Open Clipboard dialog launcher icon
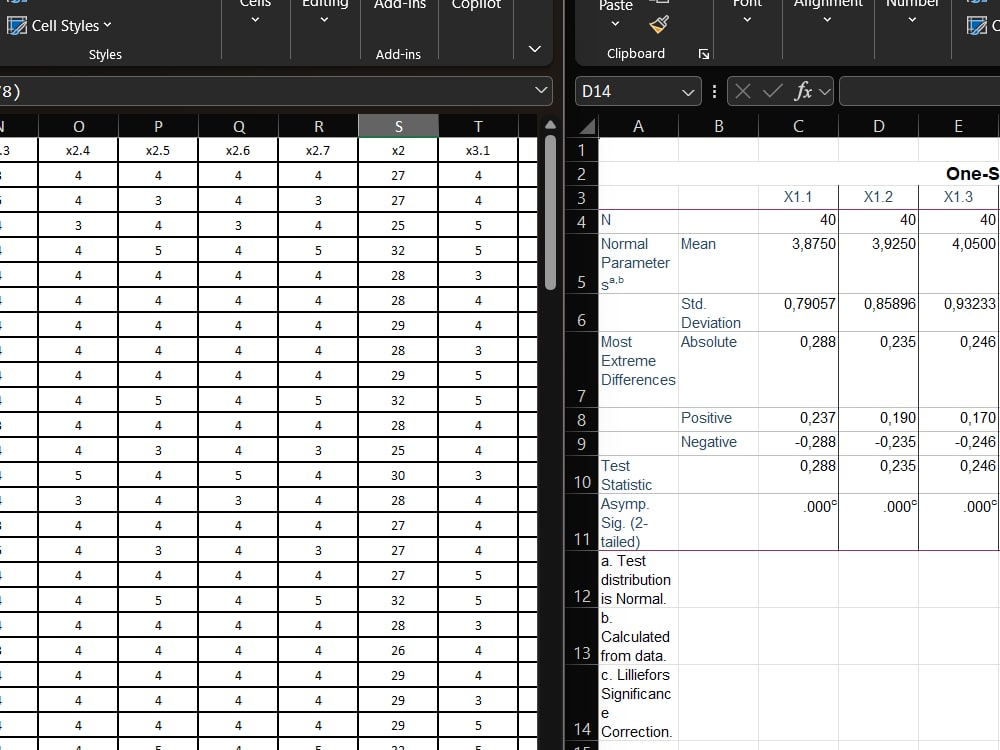 tap(703, 54)
